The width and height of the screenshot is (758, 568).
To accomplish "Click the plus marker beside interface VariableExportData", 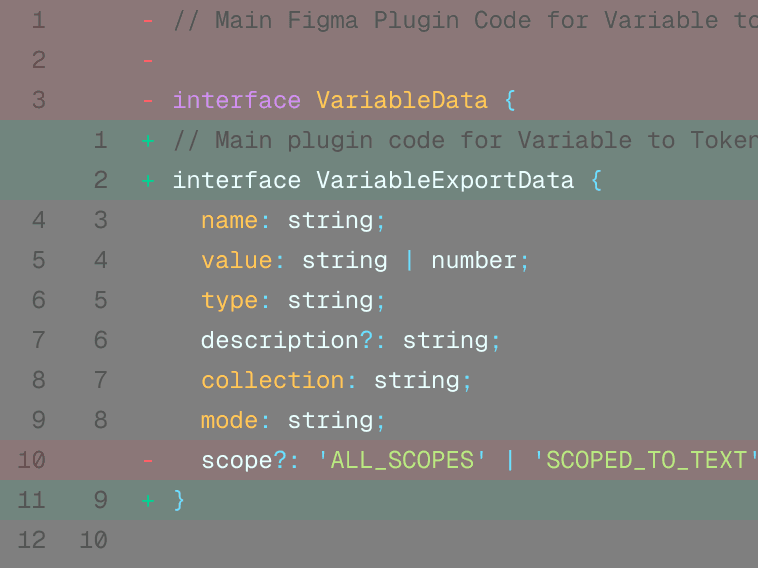I will [x=148, y=180].
